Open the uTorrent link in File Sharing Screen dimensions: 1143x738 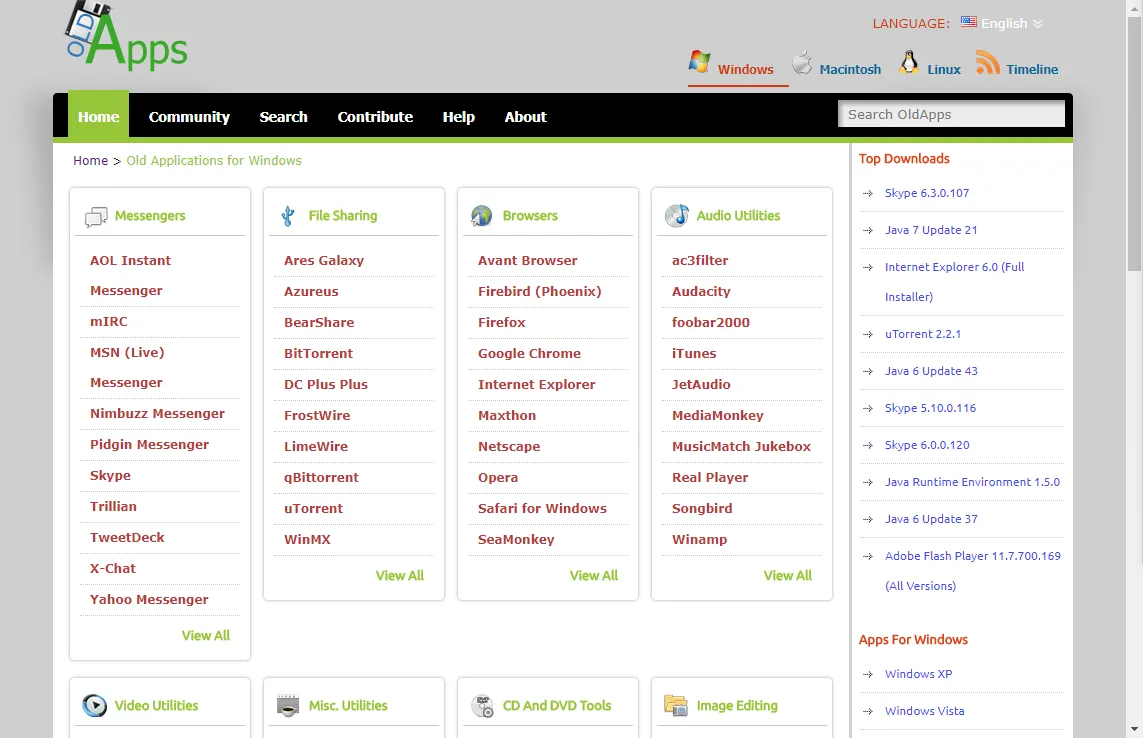[313, 508]
